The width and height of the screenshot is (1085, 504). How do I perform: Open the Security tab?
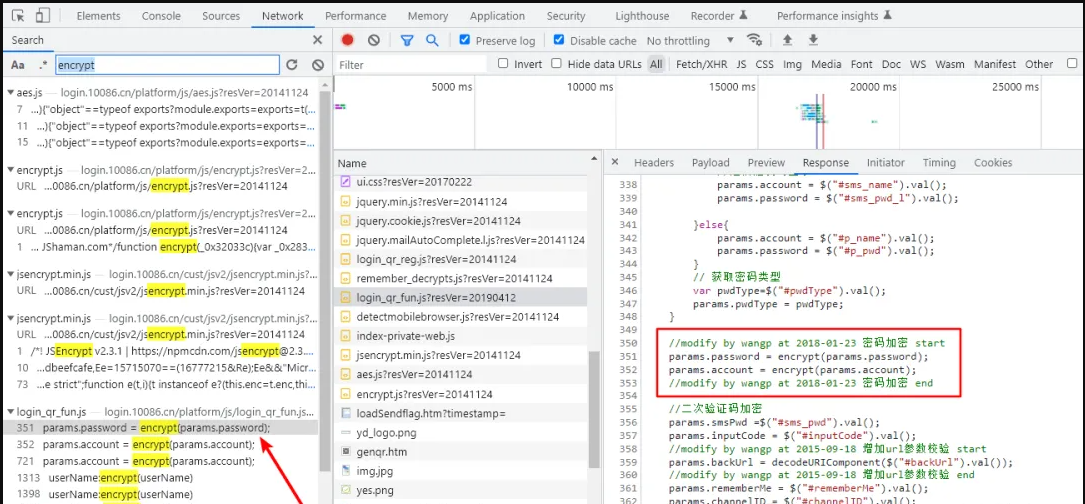click(565, 16)
